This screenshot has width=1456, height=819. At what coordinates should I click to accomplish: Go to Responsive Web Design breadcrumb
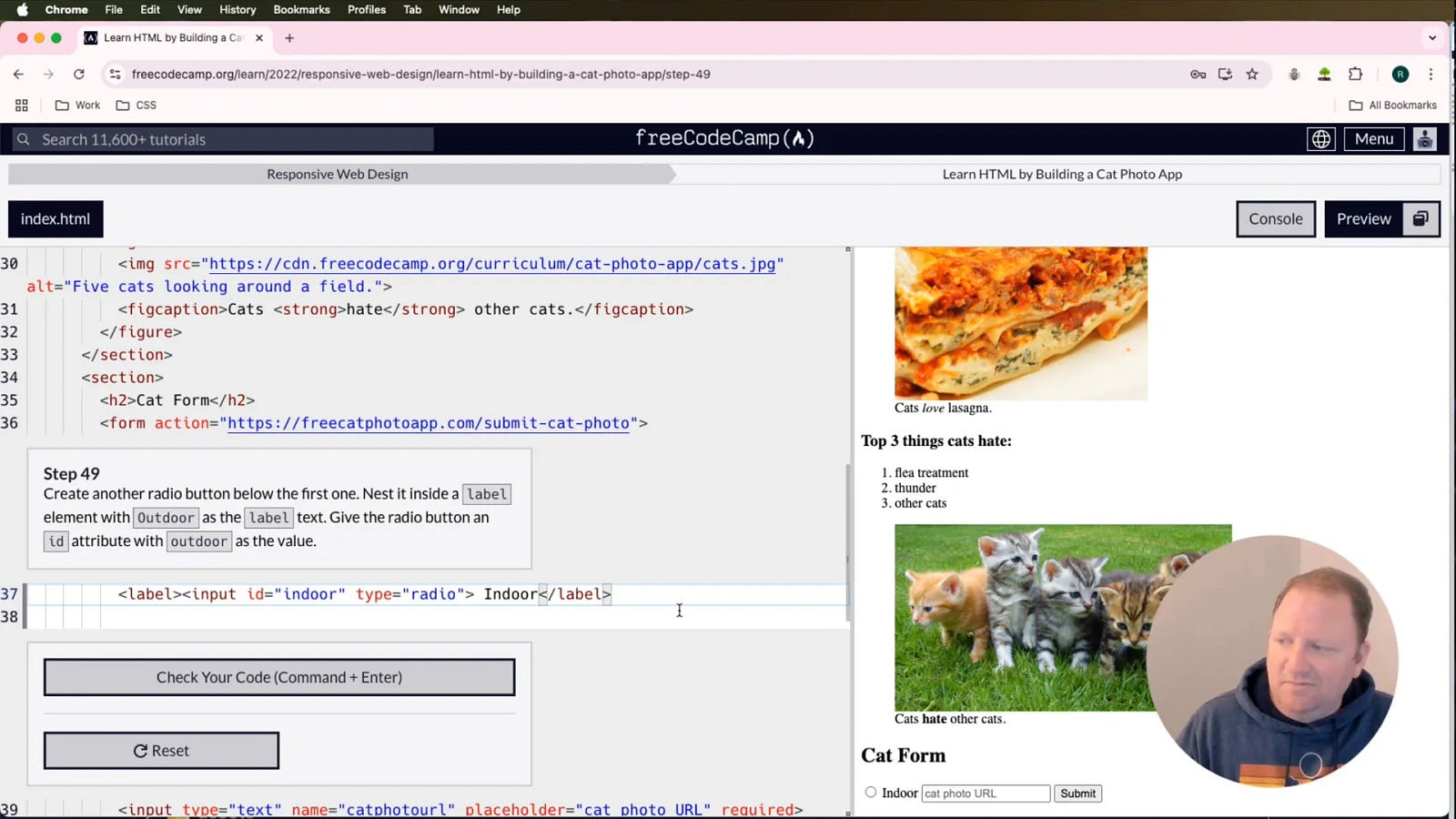tap(338, 174)
